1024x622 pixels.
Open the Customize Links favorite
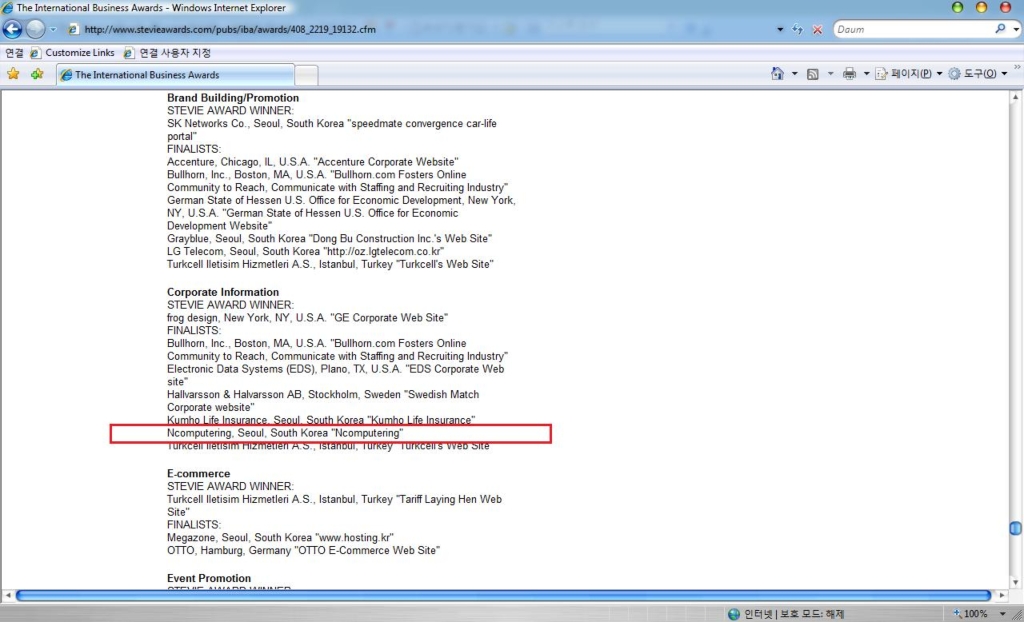(72, 53)
